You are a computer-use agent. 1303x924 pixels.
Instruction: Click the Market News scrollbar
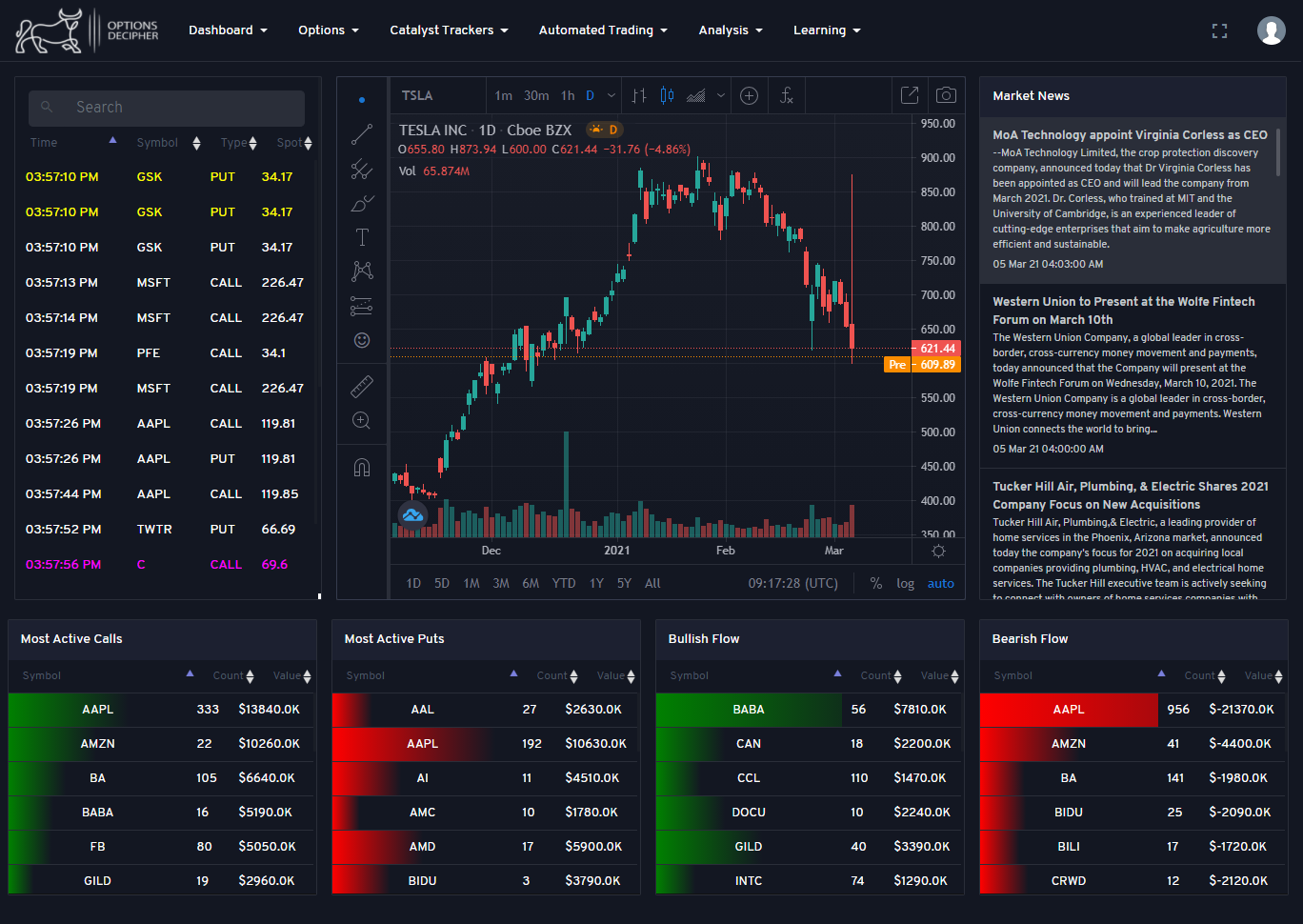point(1278,152)
